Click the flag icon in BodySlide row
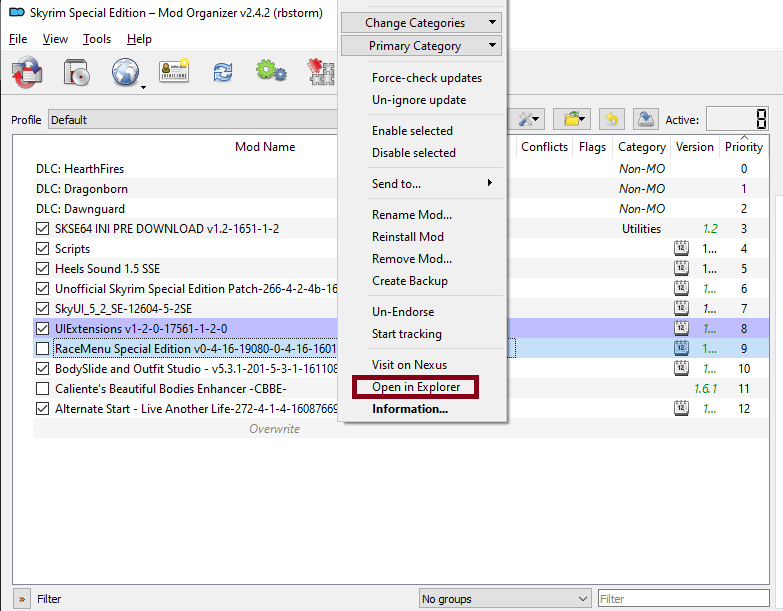Image resolution: width=783 pixels, height=611 pixels. click(681, 368)
